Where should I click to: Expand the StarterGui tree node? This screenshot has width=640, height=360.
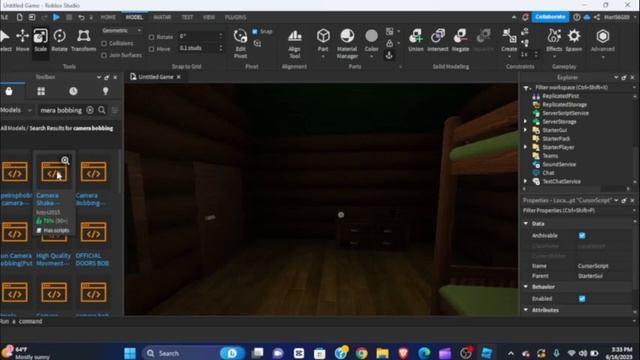coord(526,130)
